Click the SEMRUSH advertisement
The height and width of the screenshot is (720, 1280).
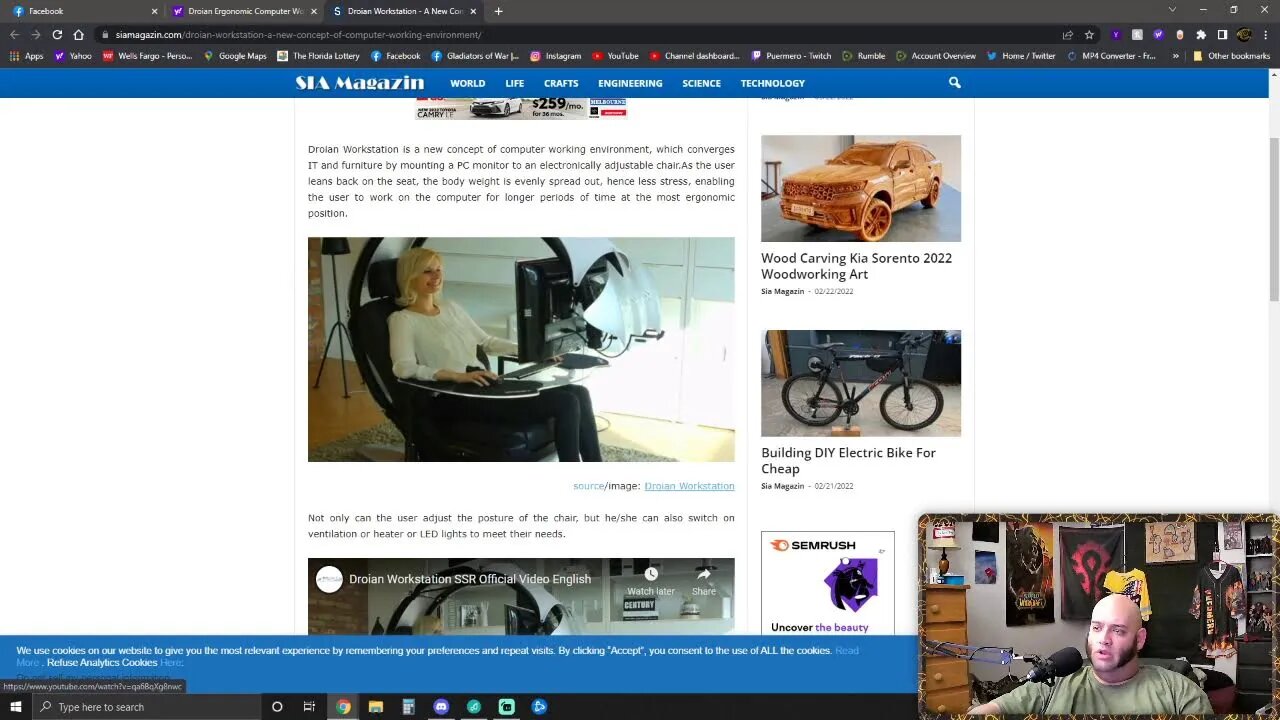[x=828, y=583]
